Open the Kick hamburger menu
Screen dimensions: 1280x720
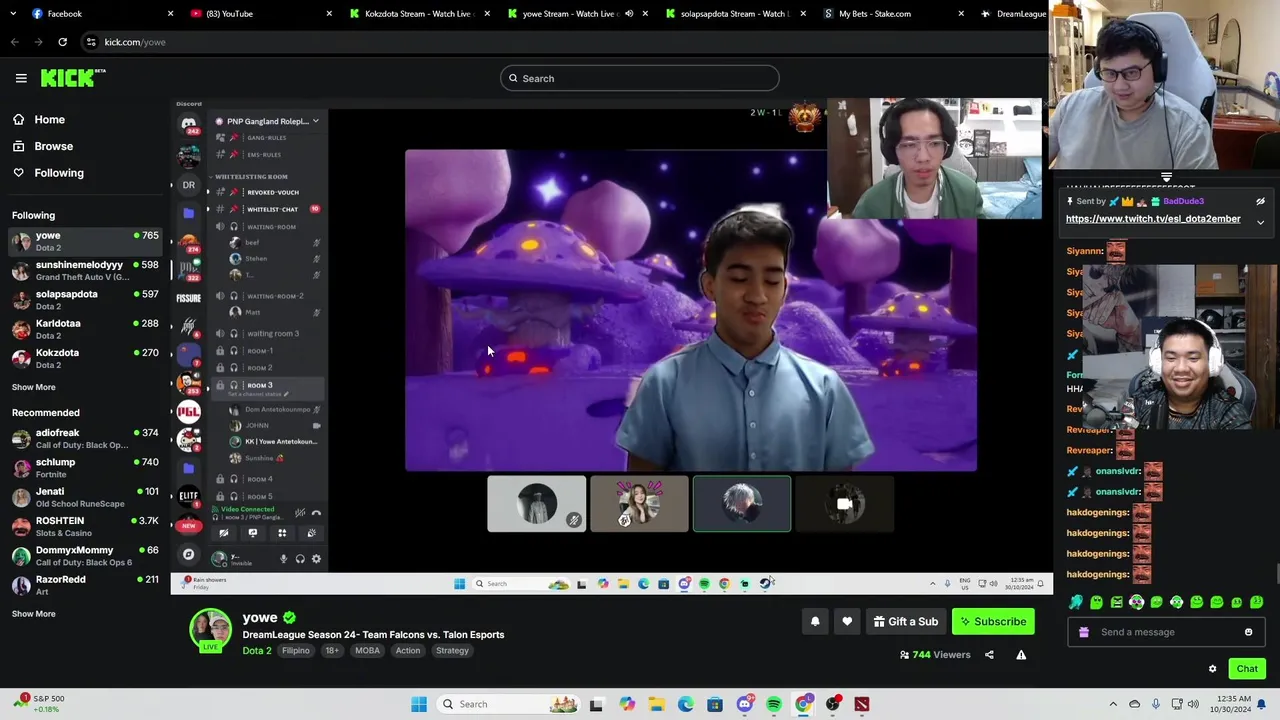coord(21,78)
